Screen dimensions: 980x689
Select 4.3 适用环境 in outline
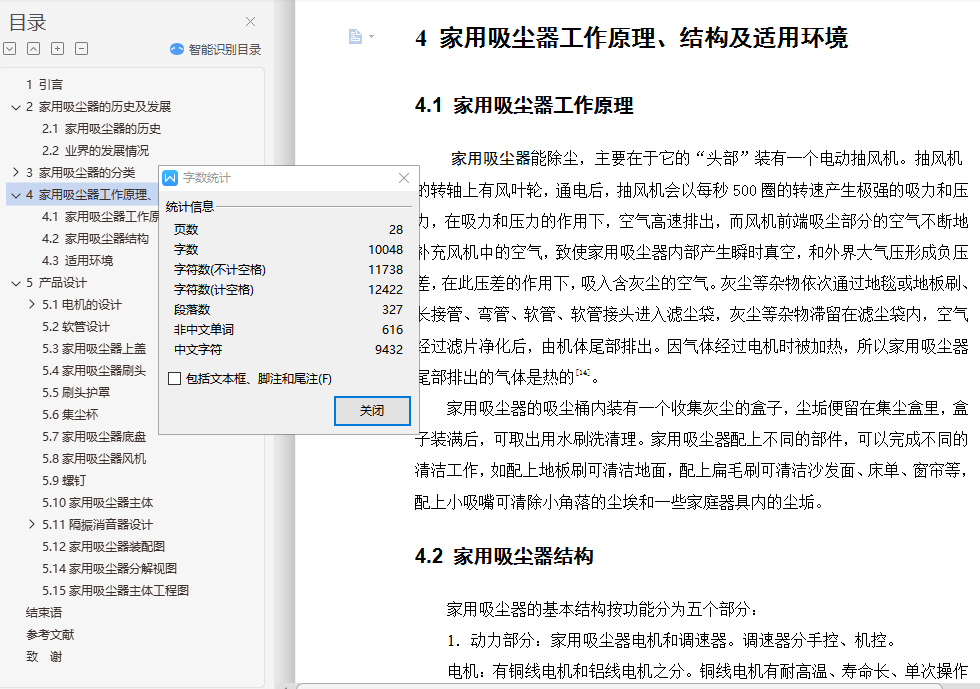(x=78, y=261)
